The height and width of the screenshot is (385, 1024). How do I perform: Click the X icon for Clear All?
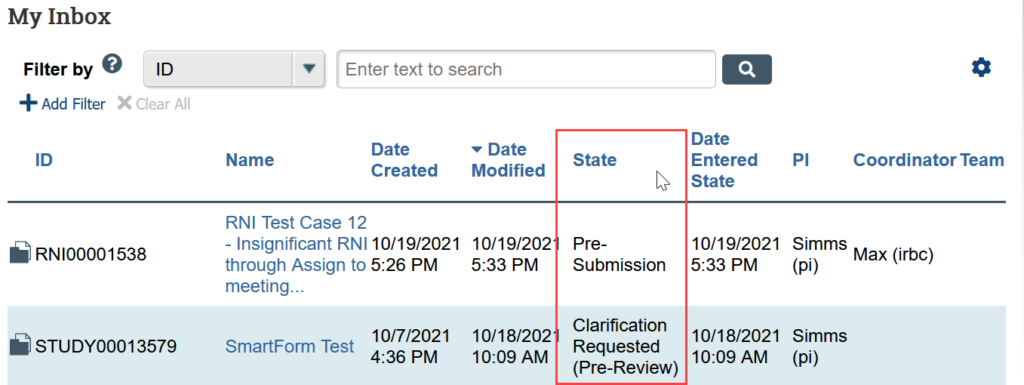pos(124,103)
